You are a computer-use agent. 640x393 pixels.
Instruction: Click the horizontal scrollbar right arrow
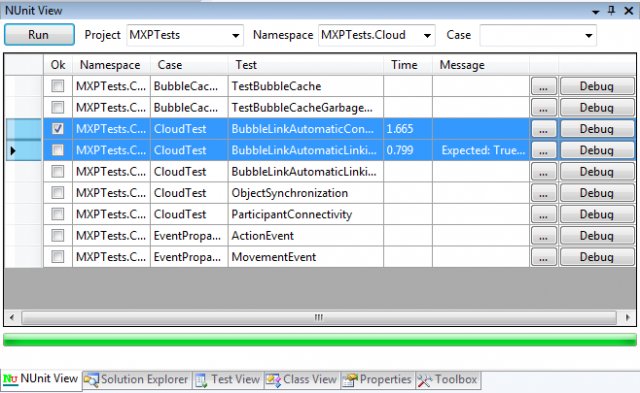pyautogui.click(x=628, y=317)
